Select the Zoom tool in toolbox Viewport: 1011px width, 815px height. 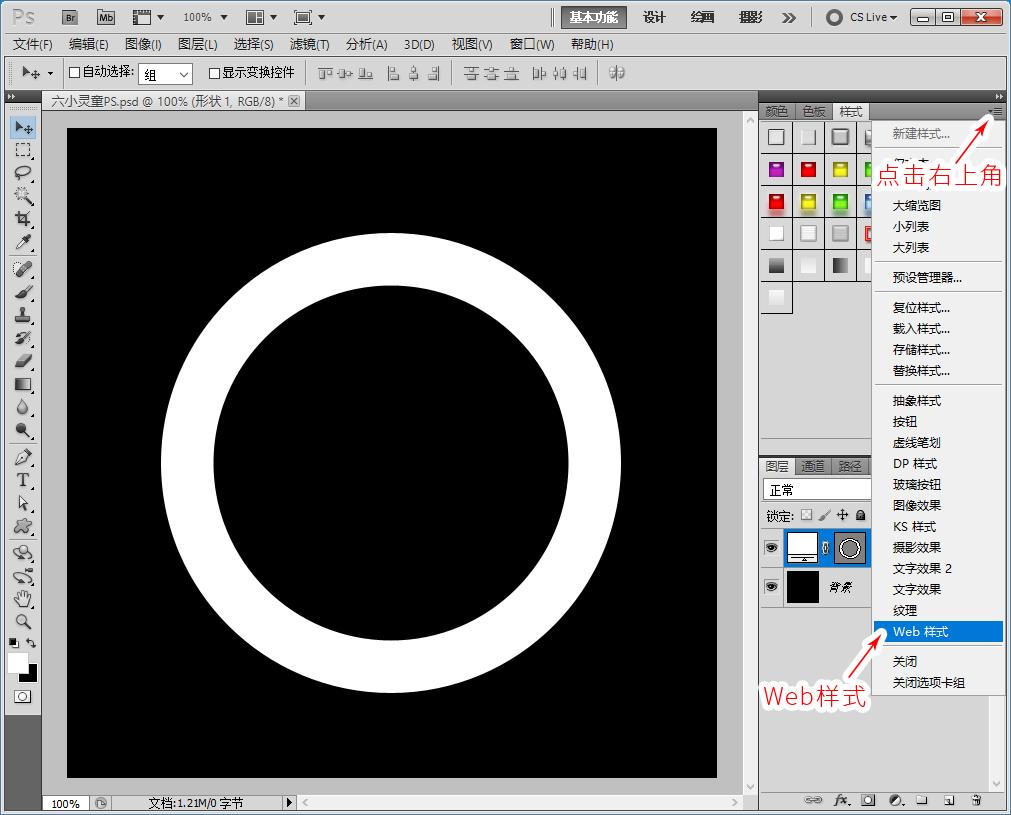[23, 621]
